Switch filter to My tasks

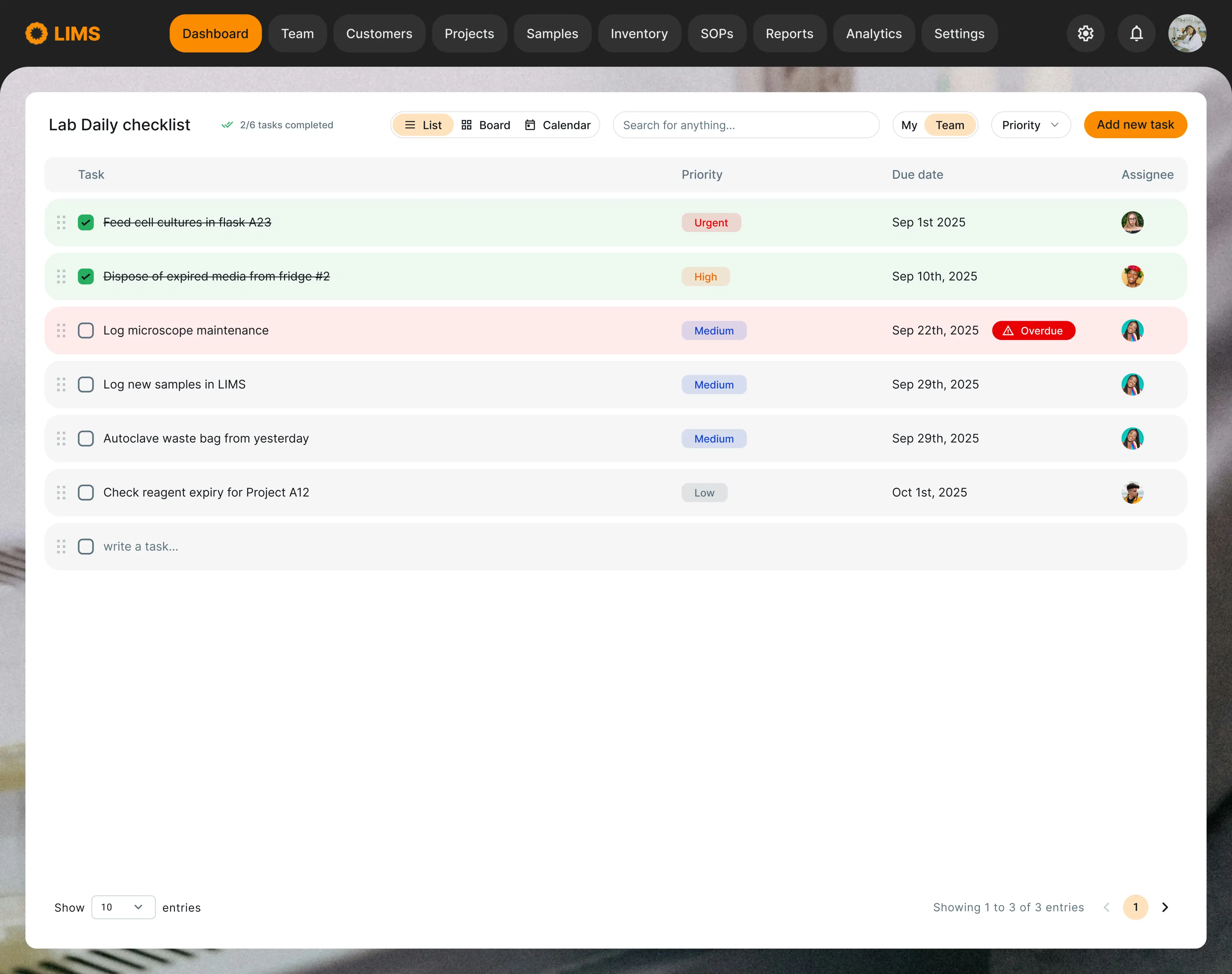[909, 125]
